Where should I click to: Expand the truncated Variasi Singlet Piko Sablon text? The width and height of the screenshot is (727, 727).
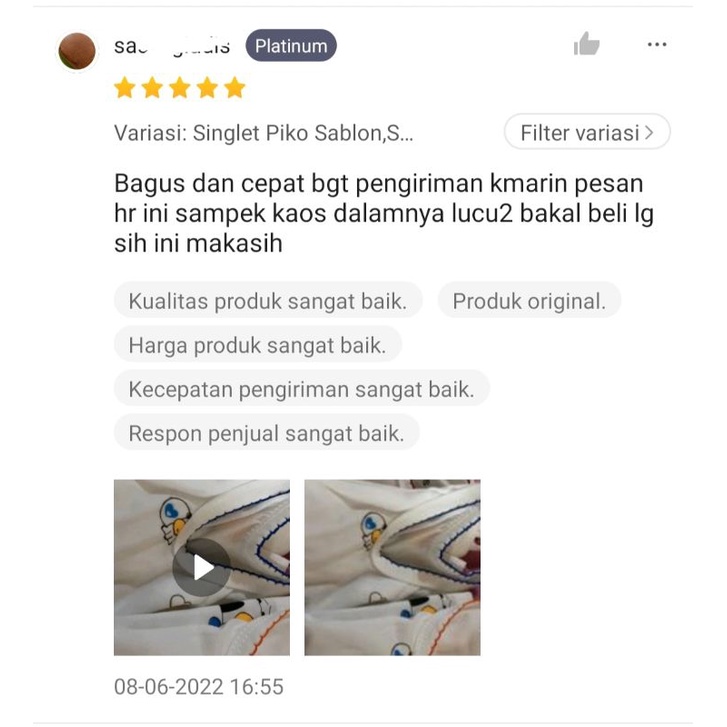tap(263, 133)
